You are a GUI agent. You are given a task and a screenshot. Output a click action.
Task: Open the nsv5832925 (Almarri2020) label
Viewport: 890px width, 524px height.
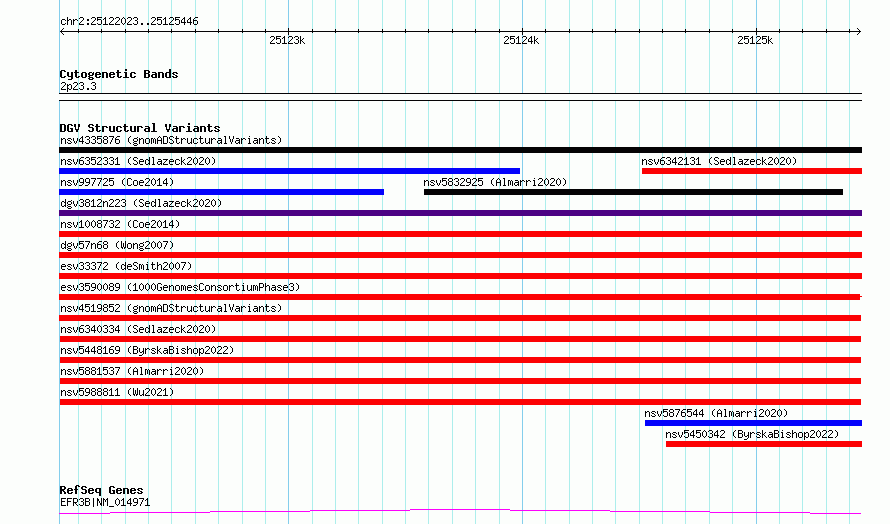pyautogui.click(x=495, y=182)
